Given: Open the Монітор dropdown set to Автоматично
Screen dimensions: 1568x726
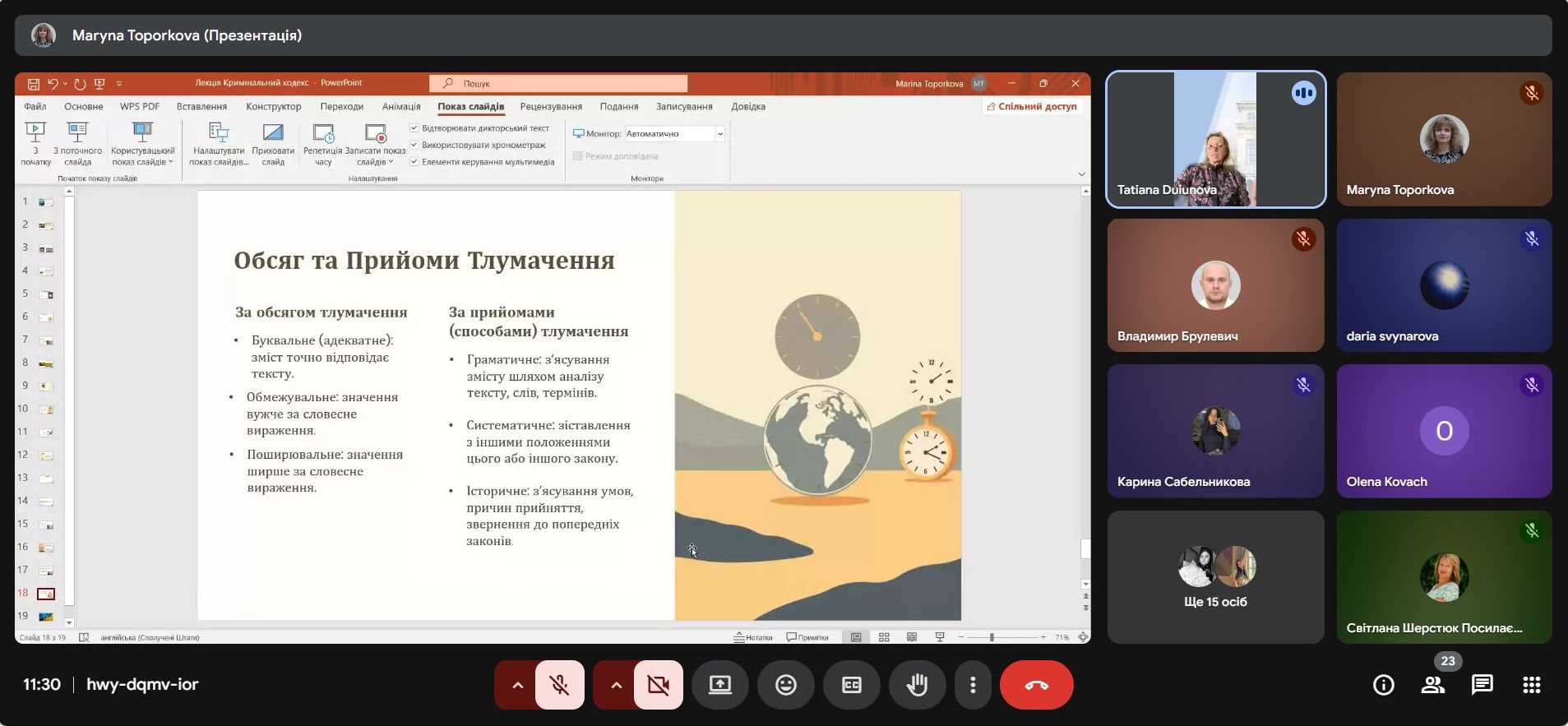Looking at the screenshot, I should [674, 133].
